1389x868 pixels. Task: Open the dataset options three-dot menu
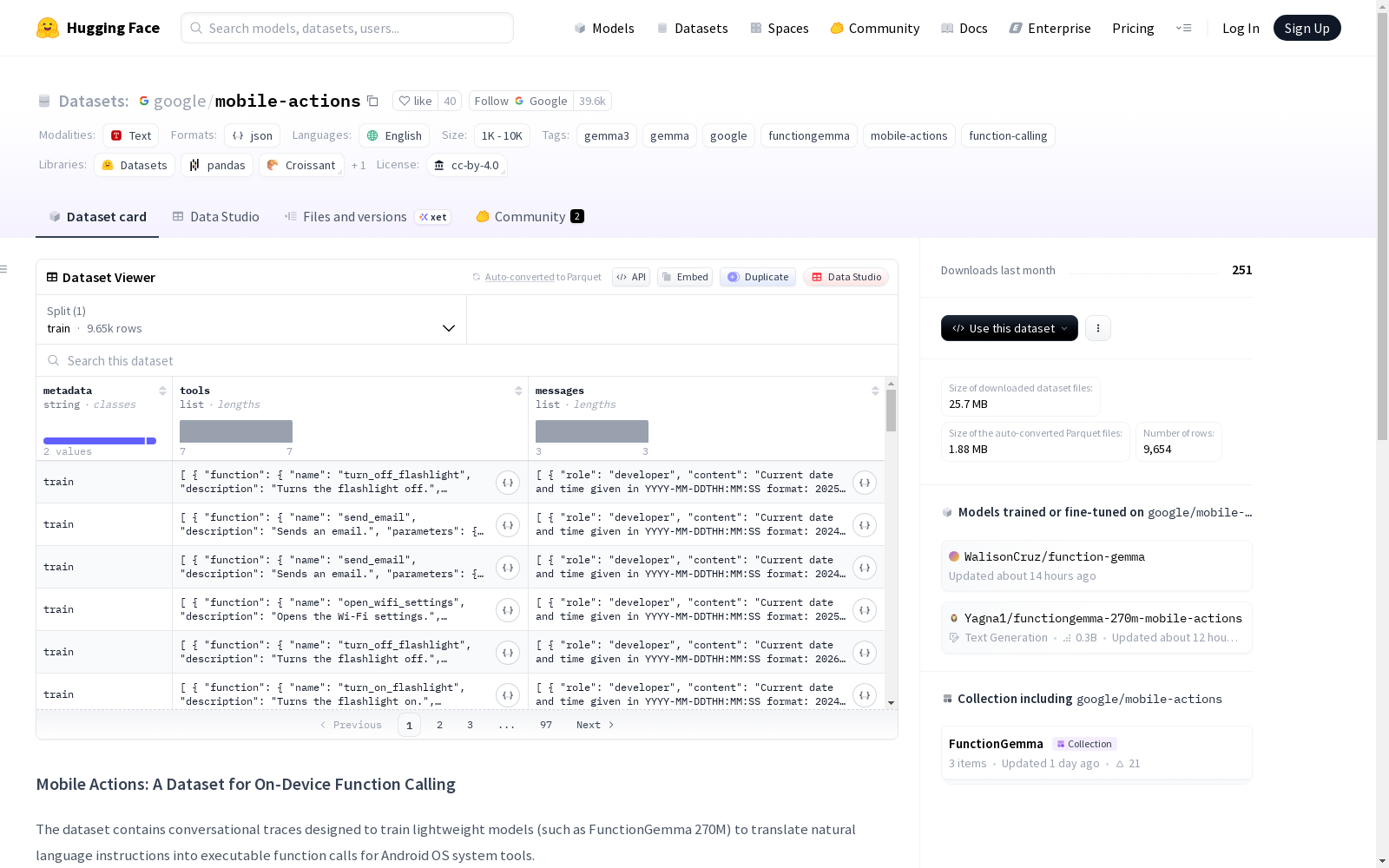[x=1098, y=328]
